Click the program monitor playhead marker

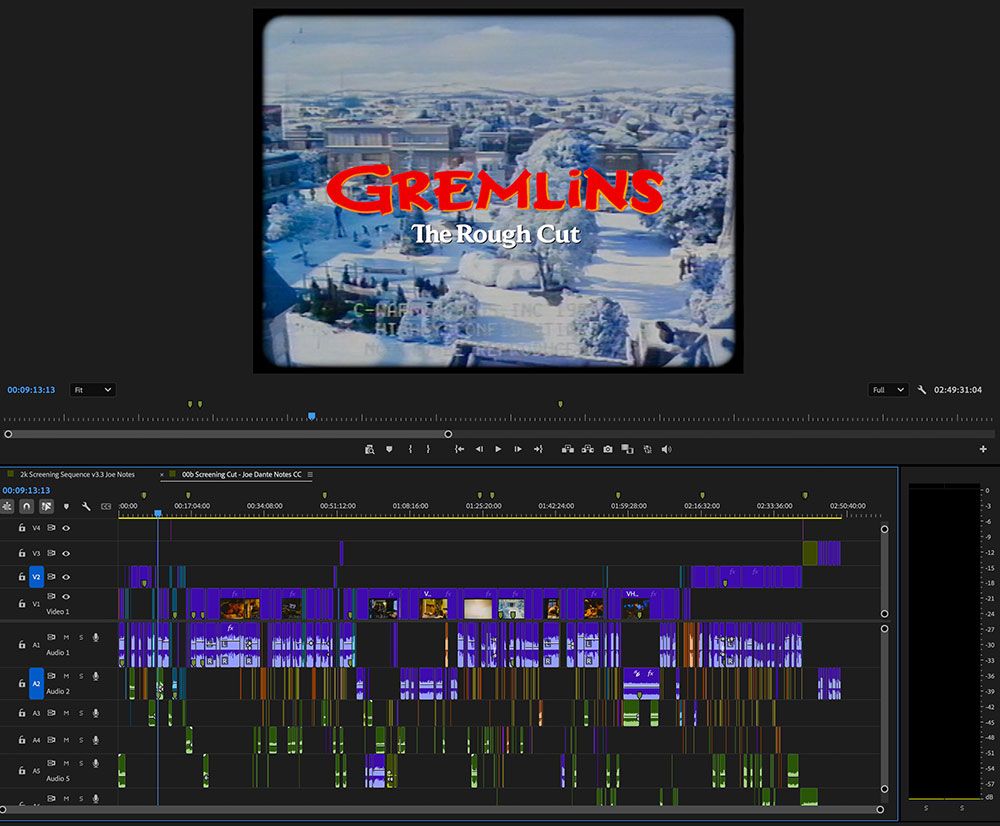[312, 416]
